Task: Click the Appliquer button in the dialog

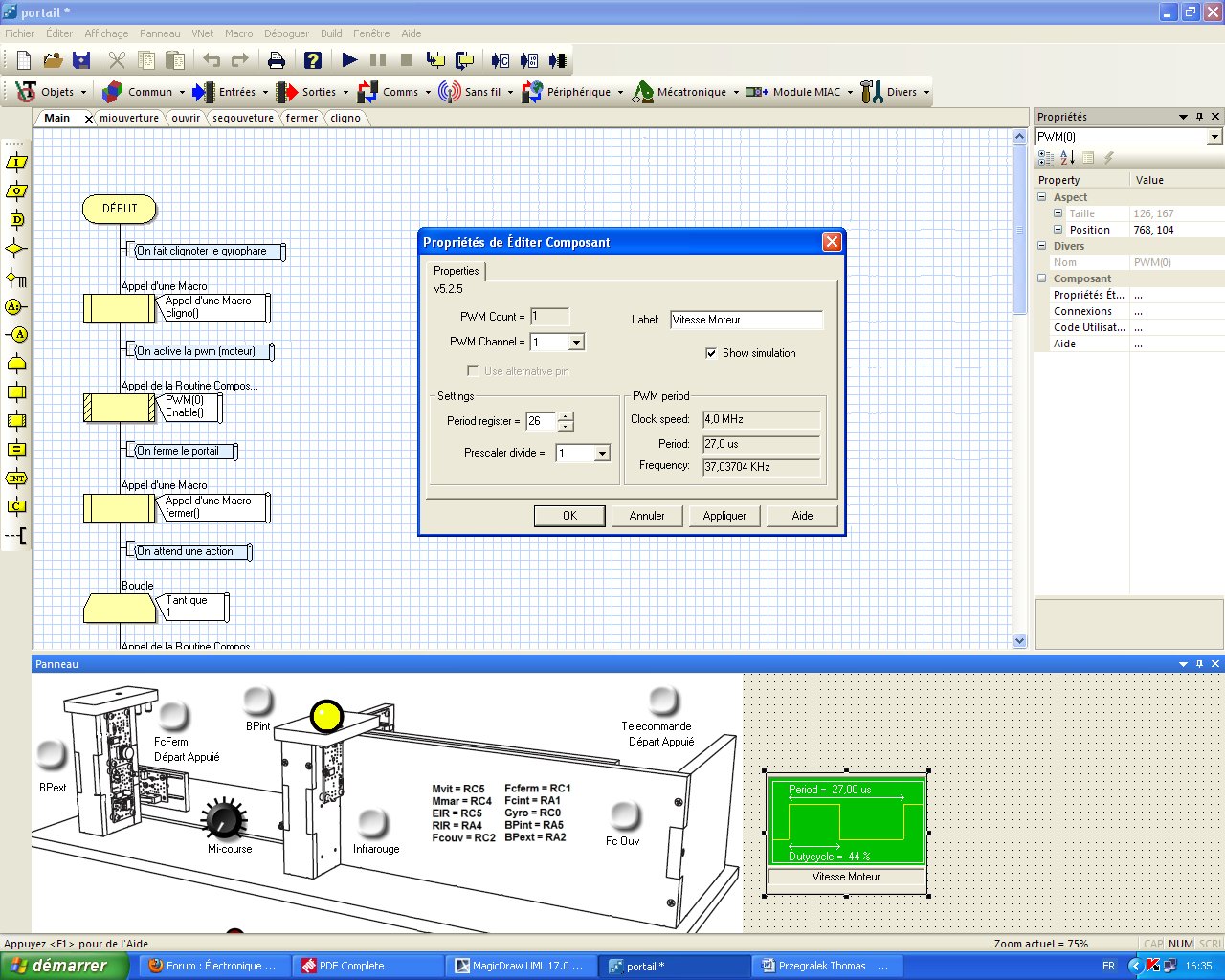Action: pyautogui.click(x=724, y=516)
